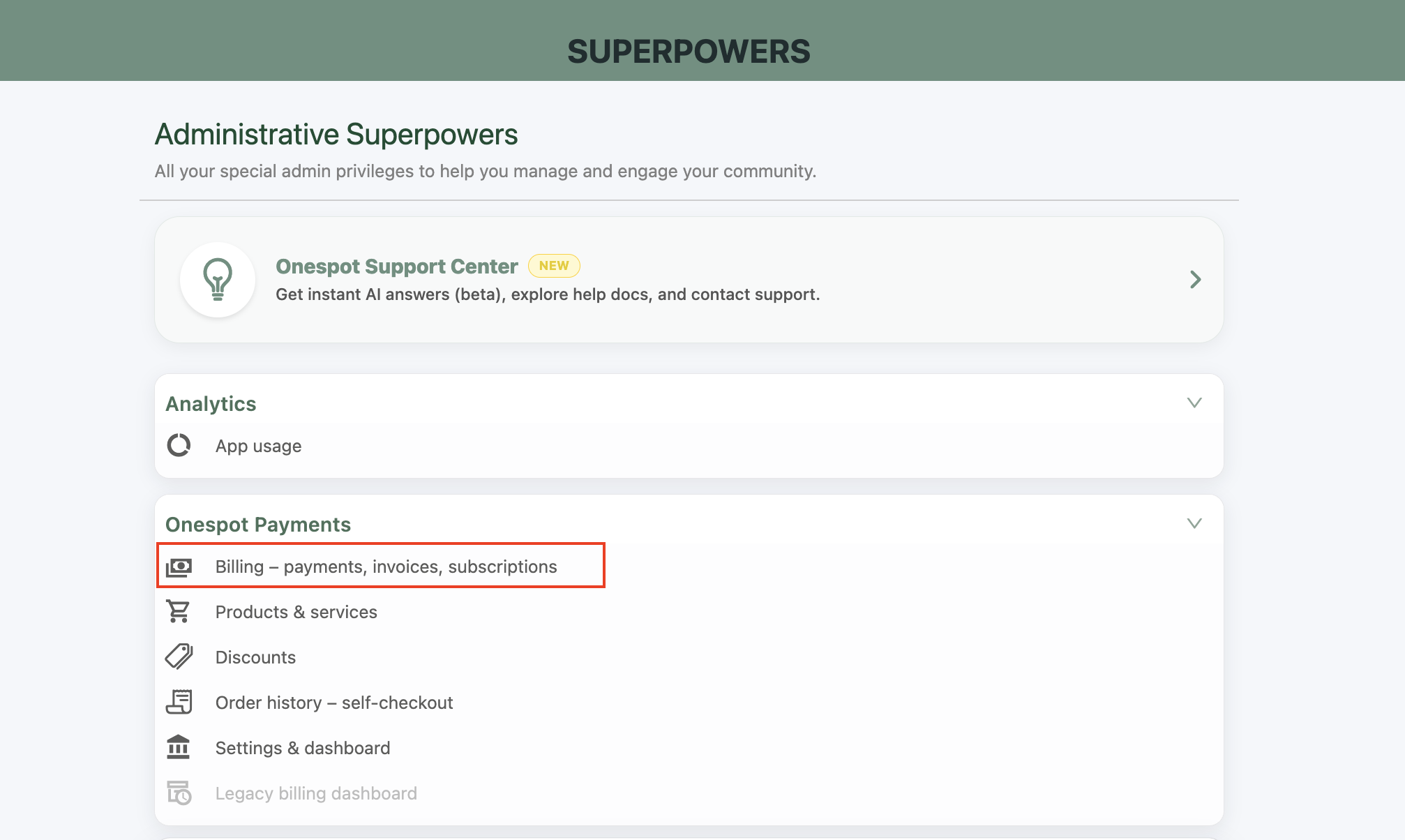
Task: Open Legacy billing dashboard
Action: tap(316, 793)
